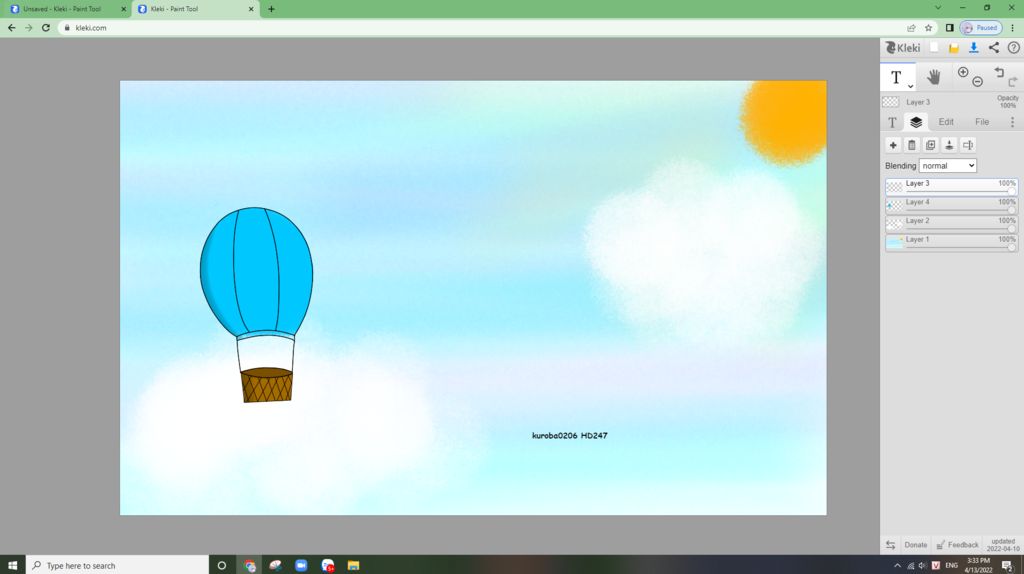Show hidden system tray icons
The width and height of the screenshot is (1024, 574).
[x=897, y=566]
